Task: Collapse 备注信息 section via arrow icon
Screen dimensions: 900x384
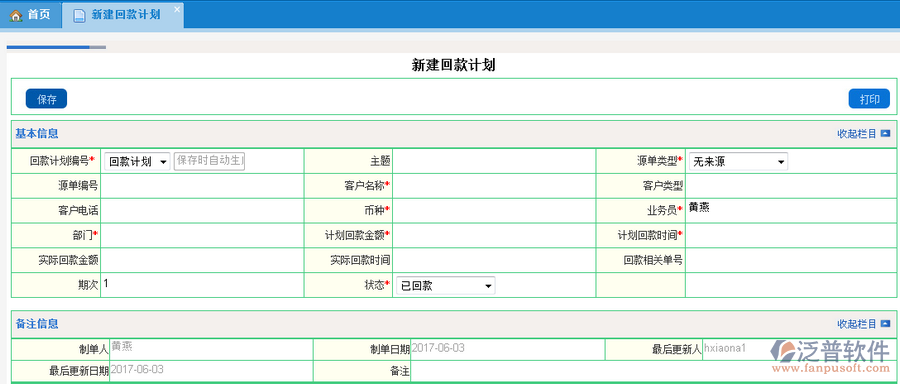Action: click(885, 324)
